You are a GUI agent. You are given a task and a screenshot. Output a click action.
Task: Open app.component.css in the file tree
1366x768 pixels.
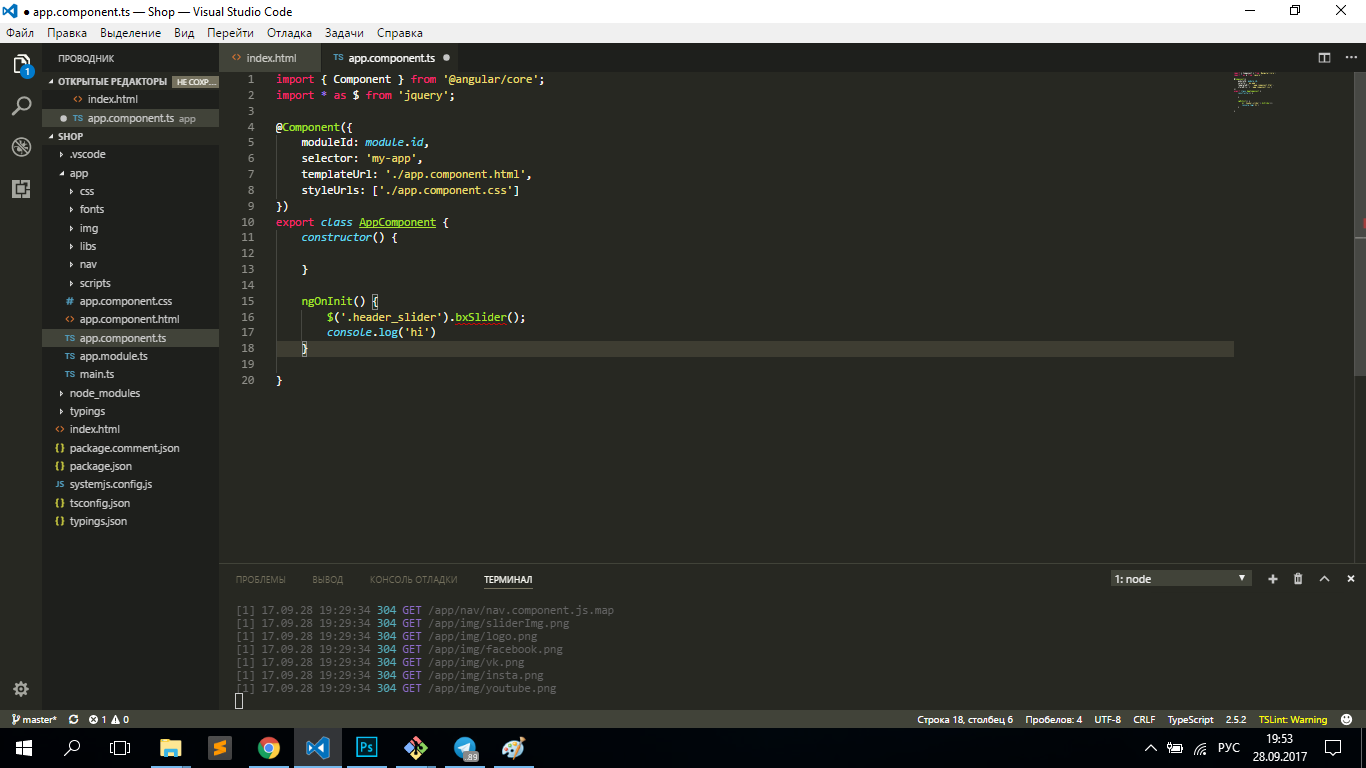click(x=130, y=301)
